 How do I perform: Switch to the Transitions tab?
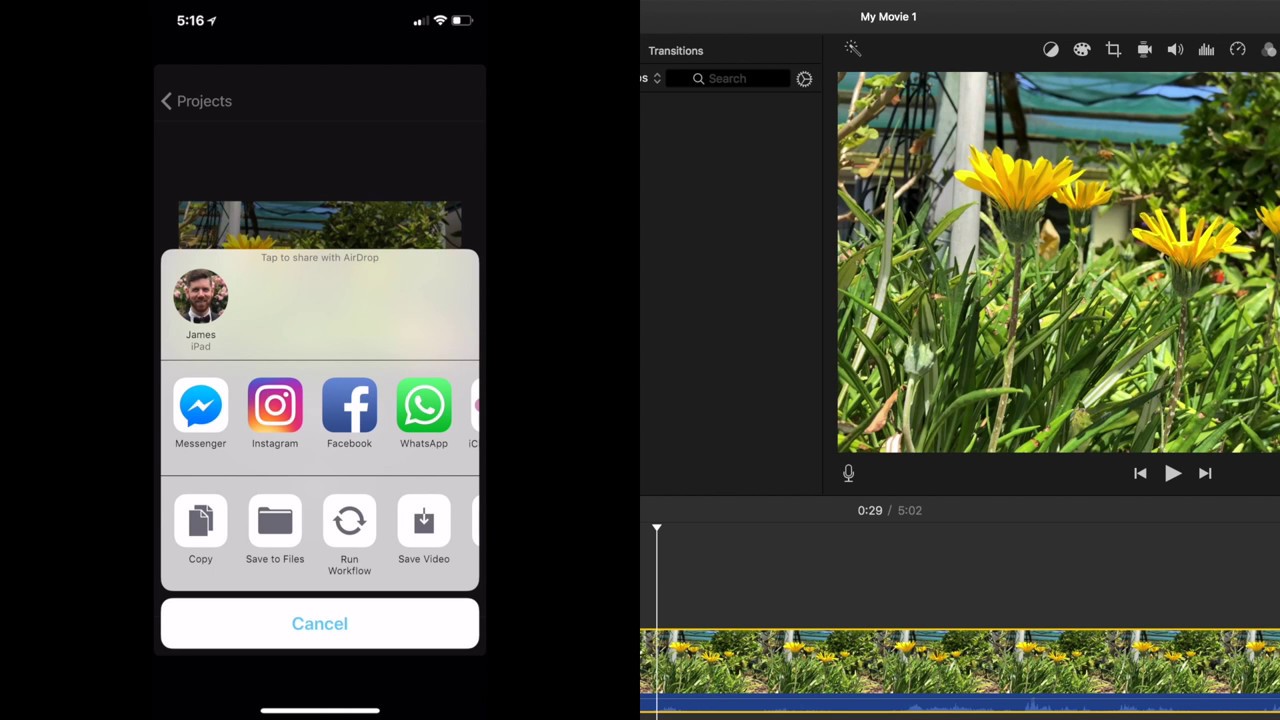pyautogui.click(x=676, y=50)
